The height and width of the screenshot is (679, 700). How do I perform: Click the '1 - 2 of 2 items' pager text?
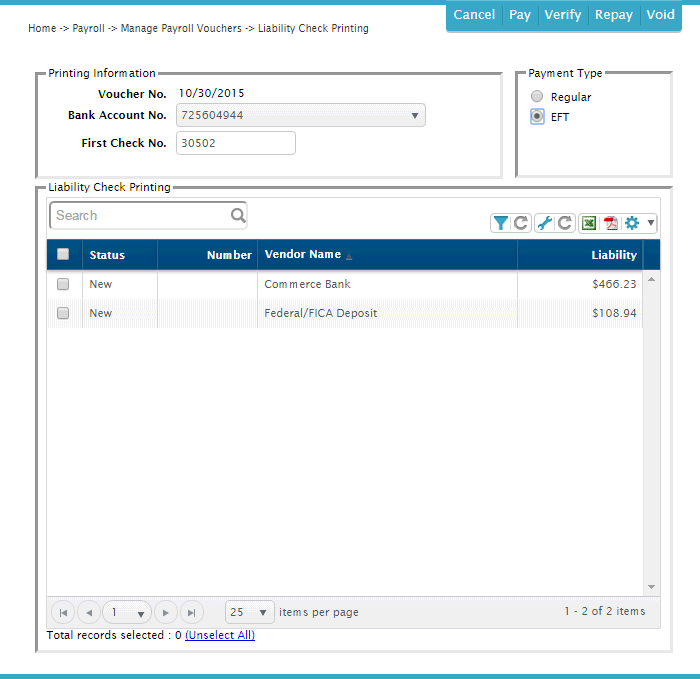click(x=605, y=611)
